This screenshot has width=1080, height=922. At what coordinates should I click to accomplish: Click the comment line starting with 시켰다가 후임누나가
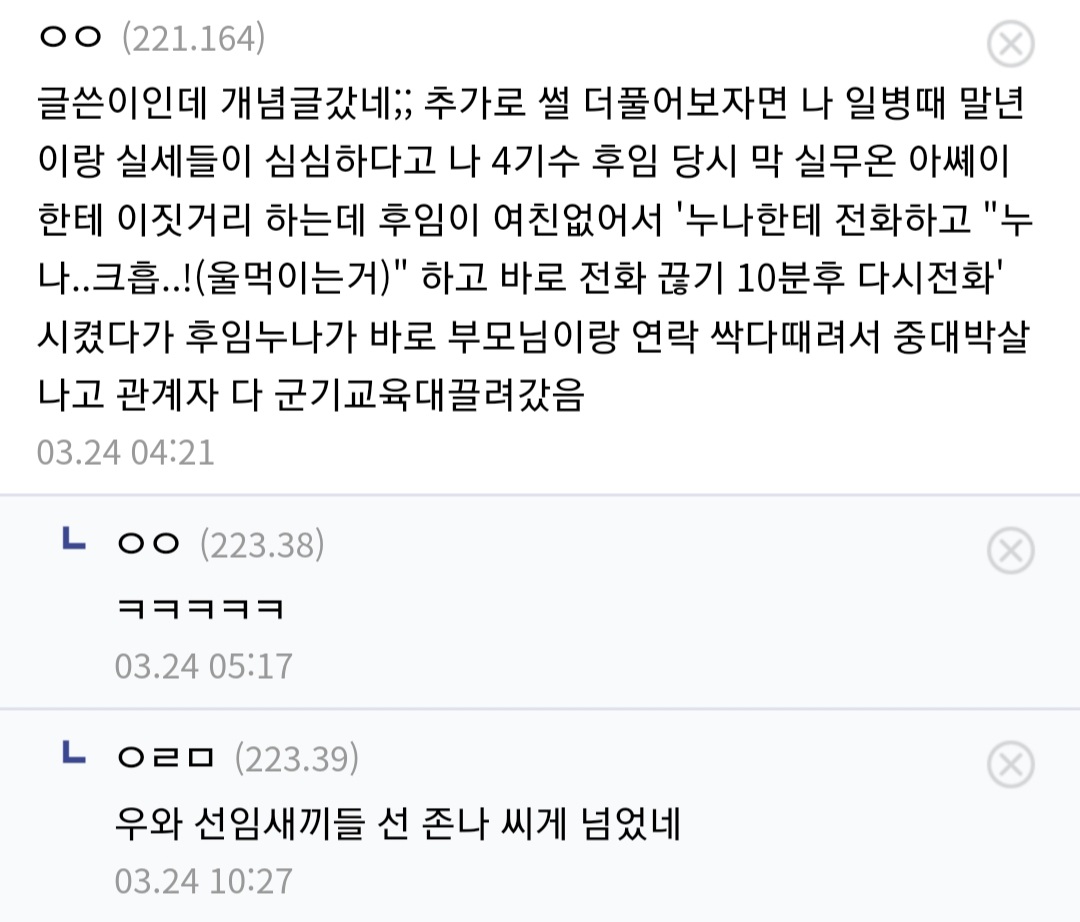[x=530, y=336]
